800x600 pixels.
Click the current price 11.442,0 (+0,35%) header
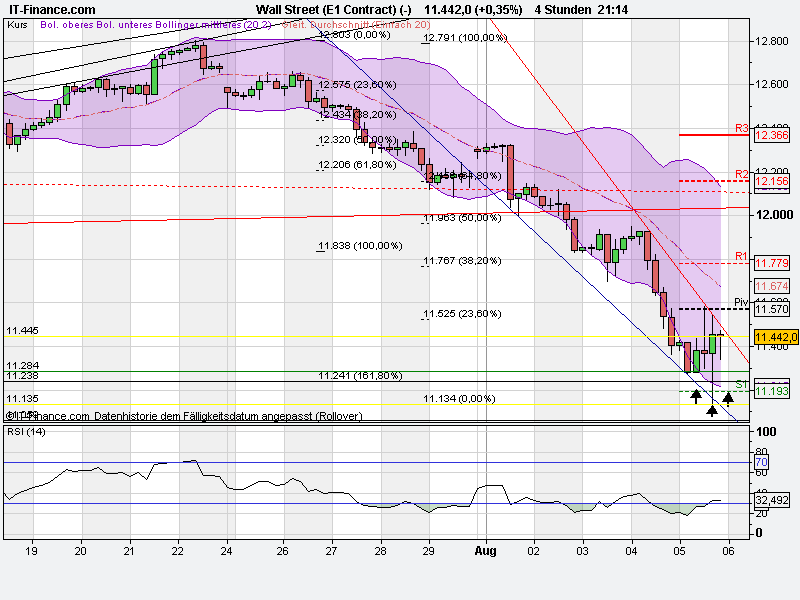coord(473,10)
